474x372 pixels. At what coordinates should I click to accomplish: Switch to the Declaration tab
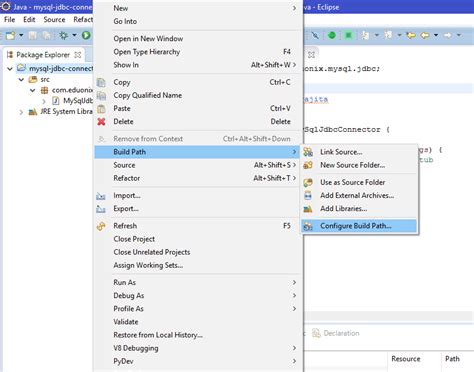[336, 333]
